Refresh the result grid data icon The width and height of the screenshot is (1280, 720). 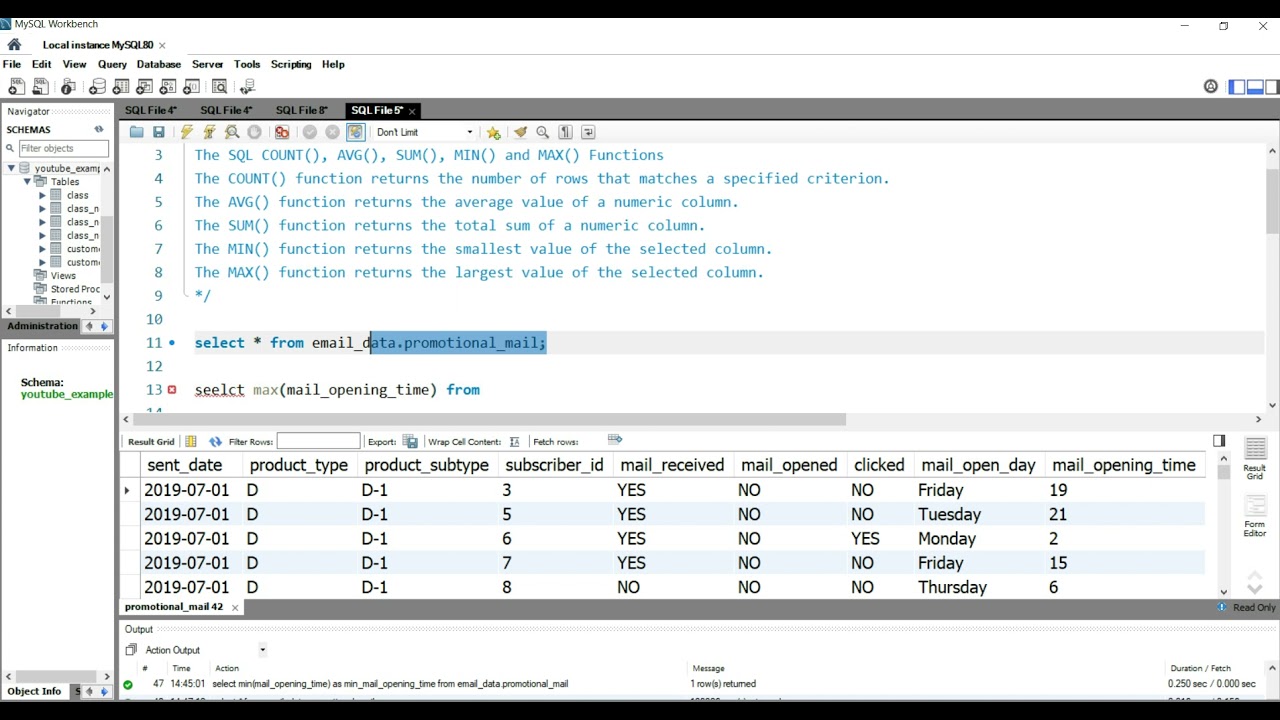pos(215,441)
